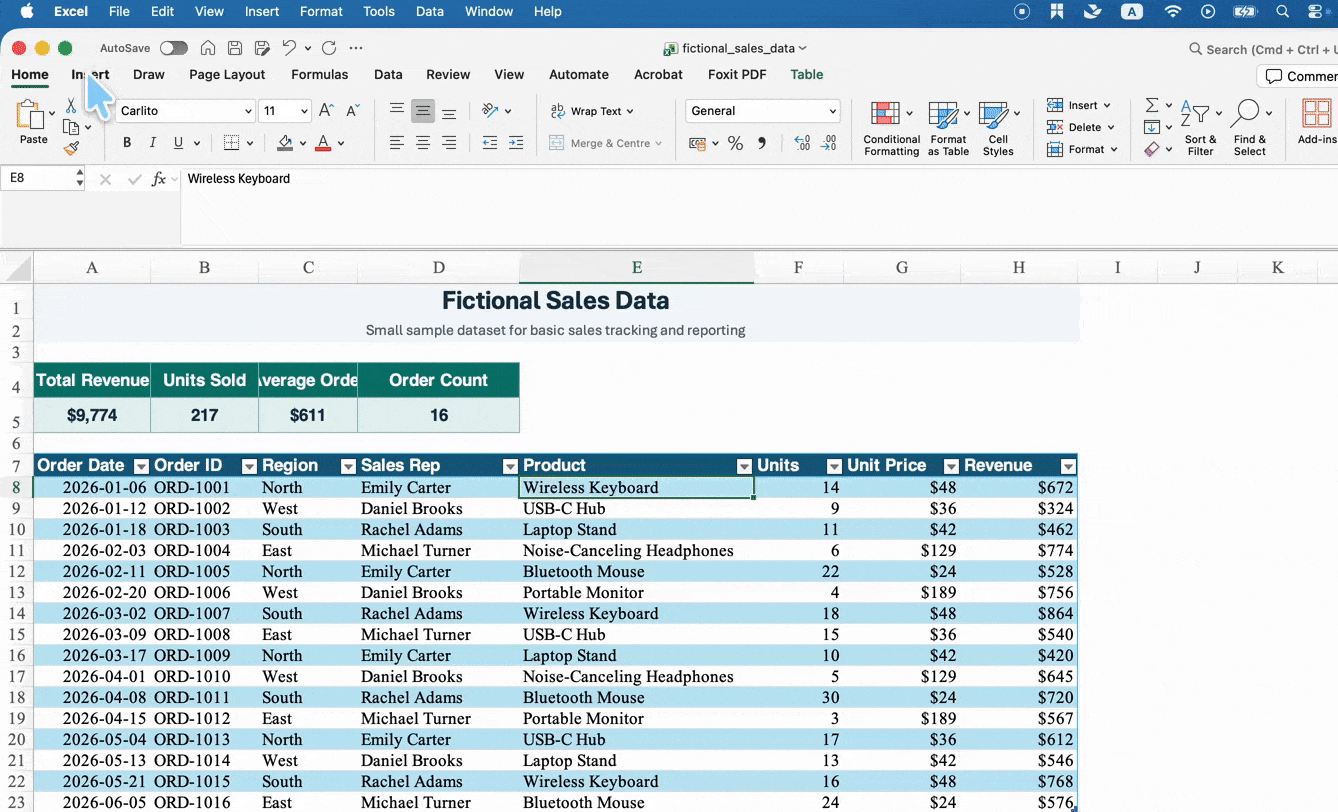Open the more commands ellipsis in title bar
Viewport: 1338px width, 812px height.
pos(356,48)
